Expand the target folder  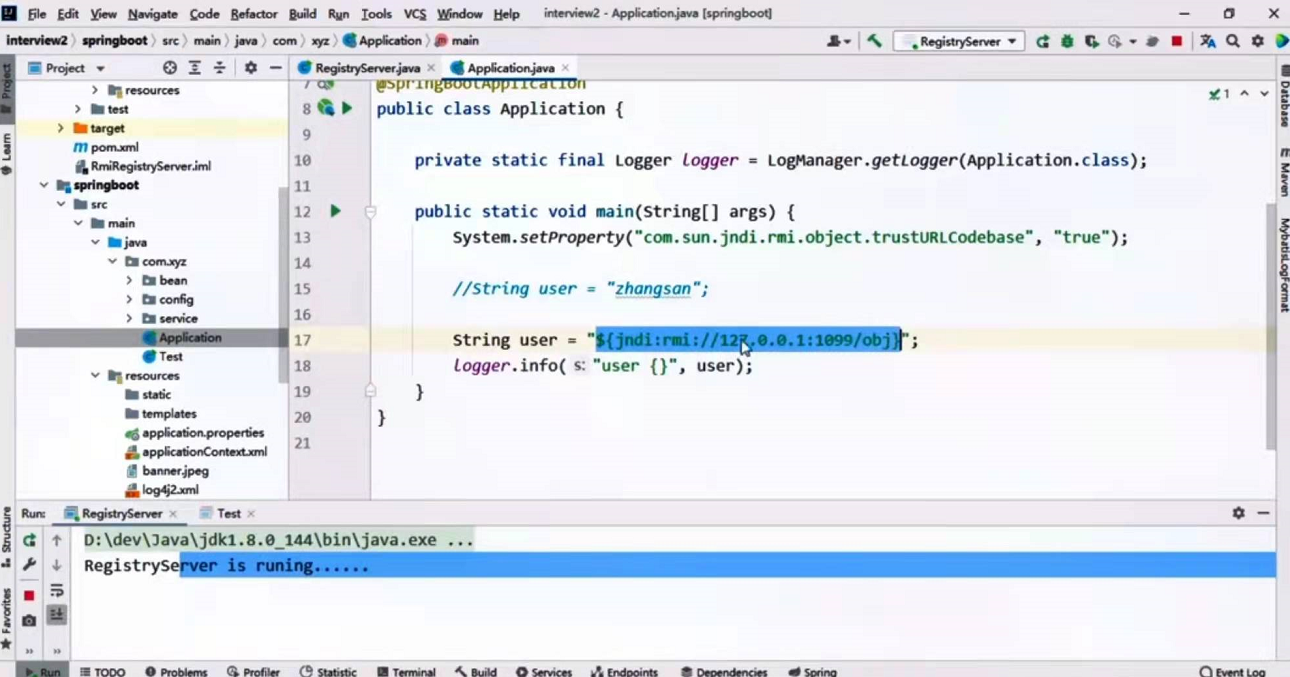click(x=60, y=128)
